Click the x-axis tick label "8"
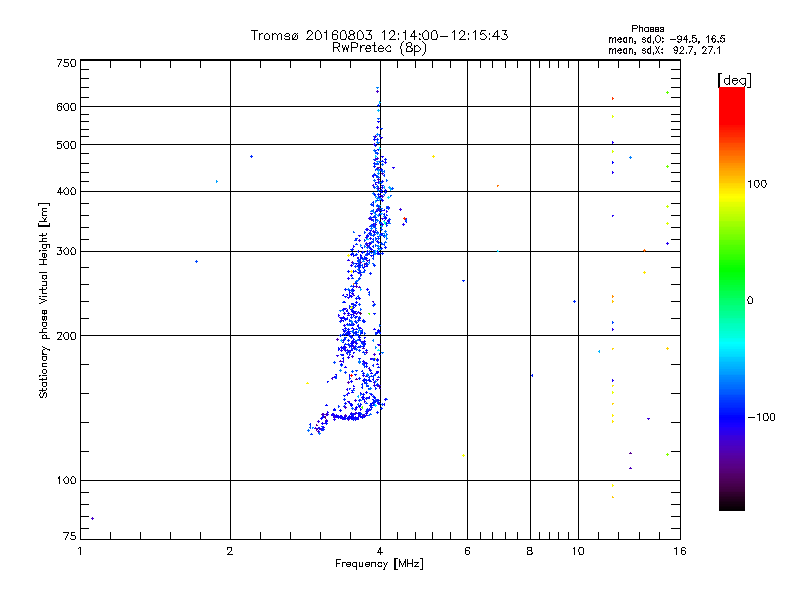 pos(530,551)
